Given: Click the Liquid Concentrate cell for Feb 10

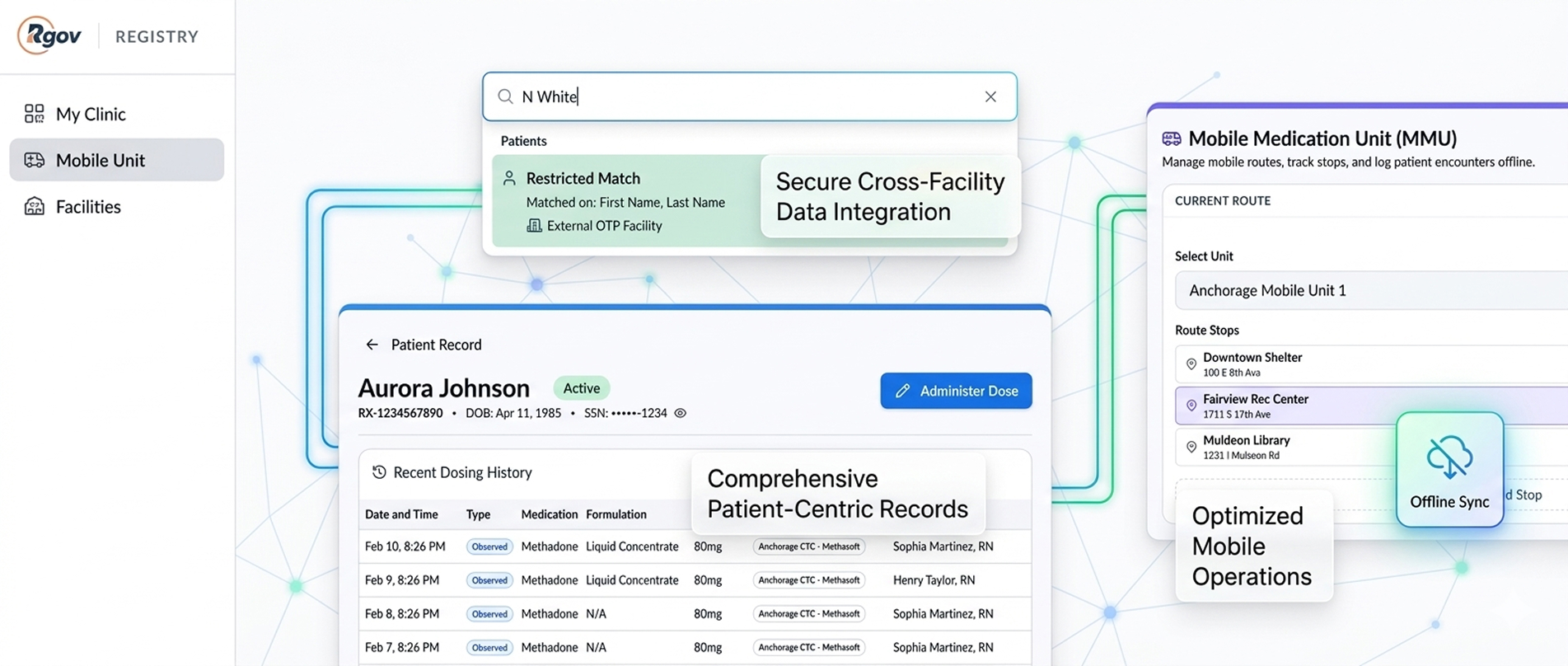Looking at the screenshot, I should 632,546.
